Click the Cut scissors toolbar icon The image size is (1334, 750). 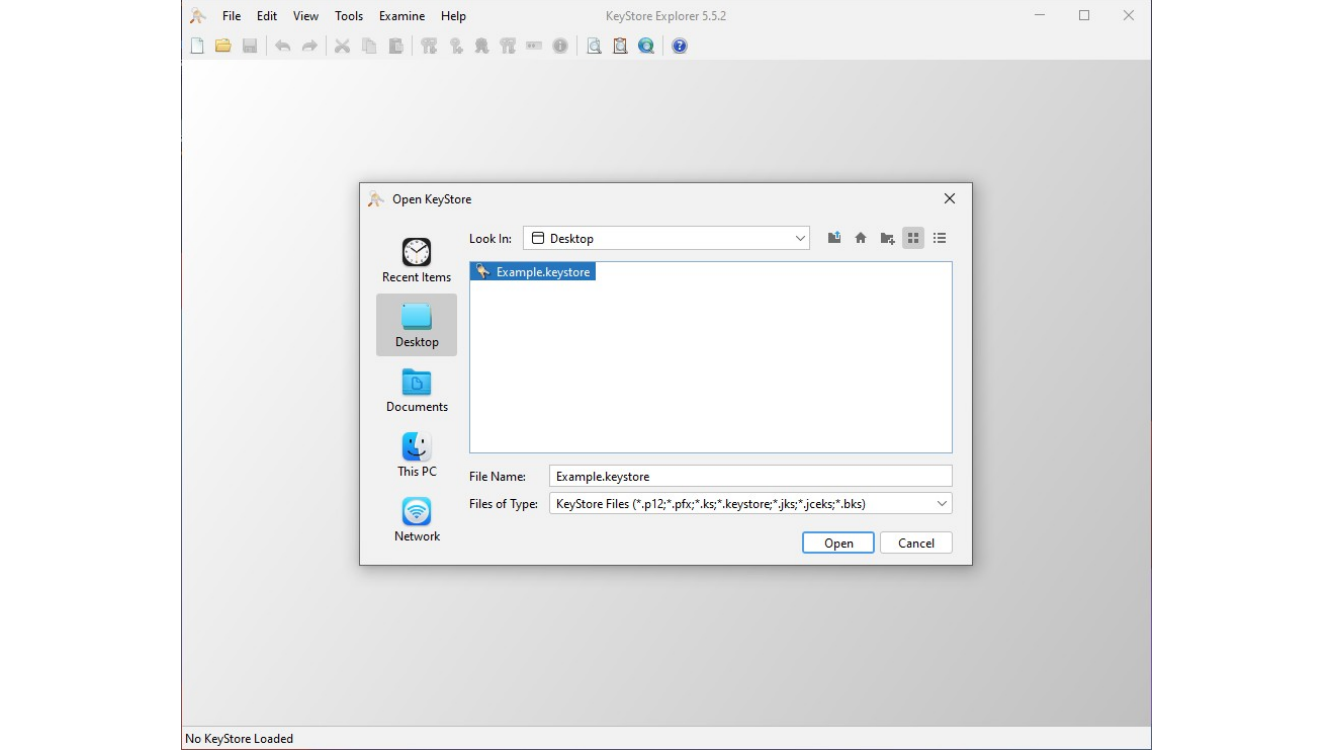(342, 46)
